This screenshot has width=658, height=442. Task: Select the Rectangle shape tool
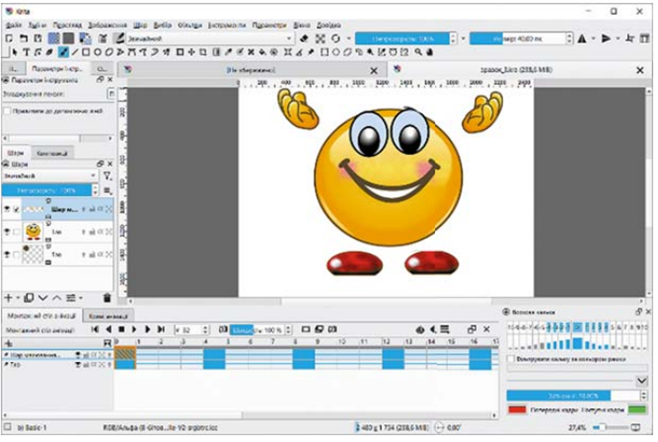click(x=86, y=52)
